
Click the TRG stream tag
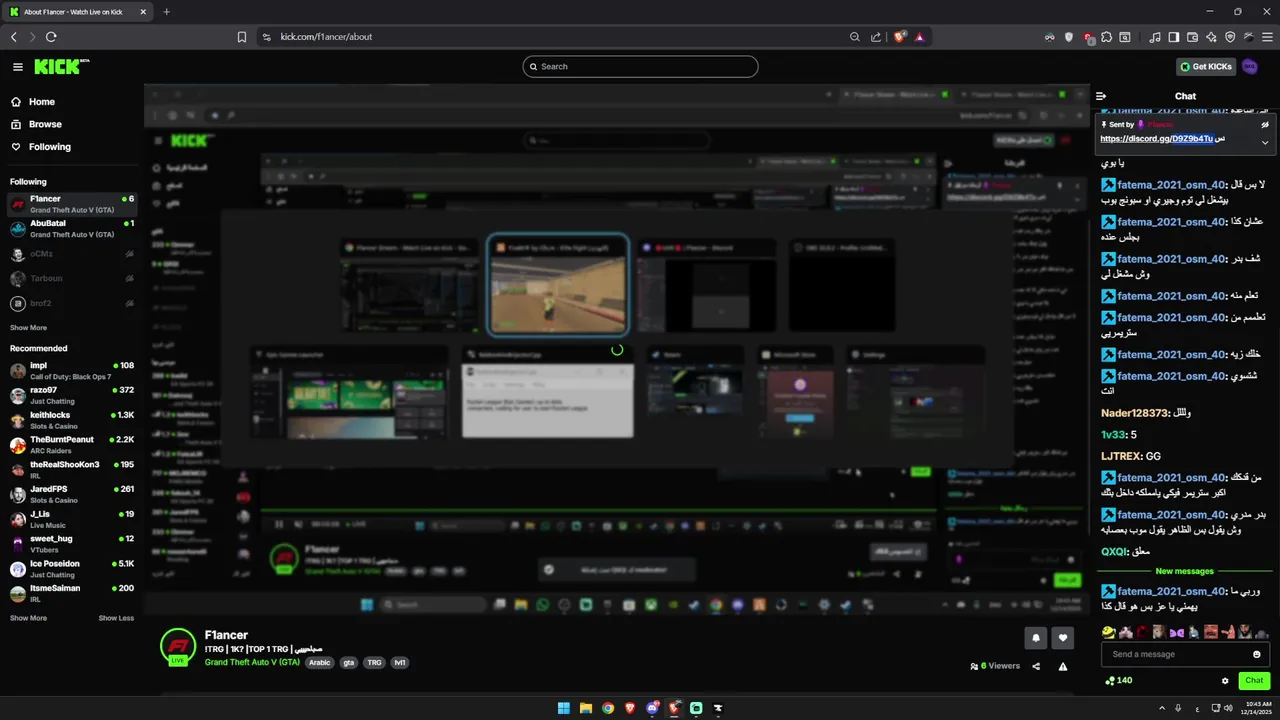point(374,663)
